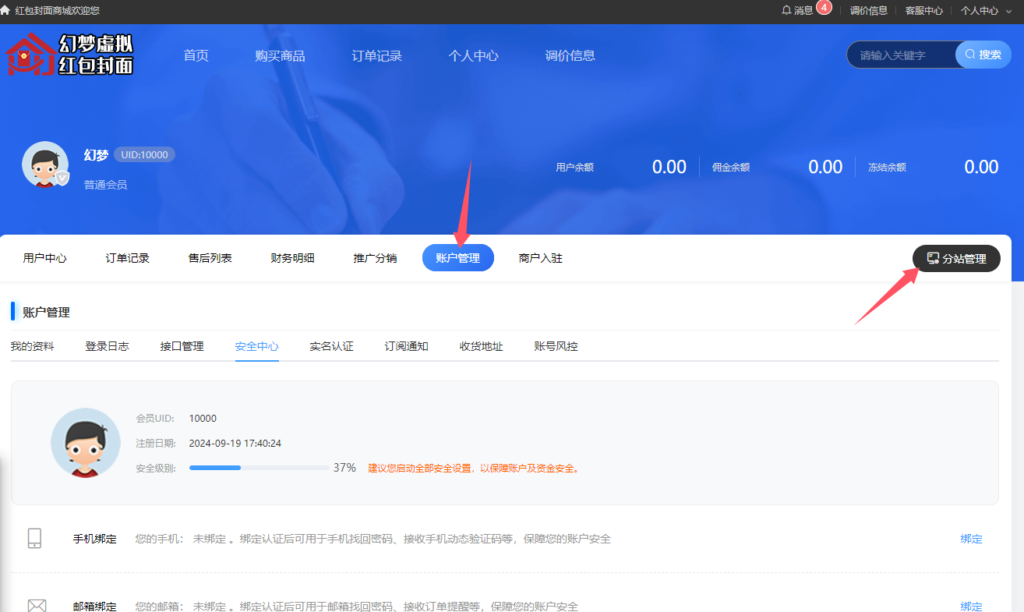Switch to the 用户中心 tab

(x=44, y=258)
